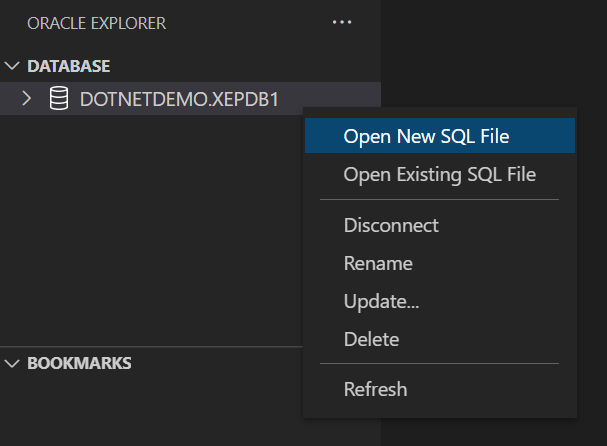Select Open Existing SQL File
This screenshot has height=446, width=607.
tap(439, 175)
